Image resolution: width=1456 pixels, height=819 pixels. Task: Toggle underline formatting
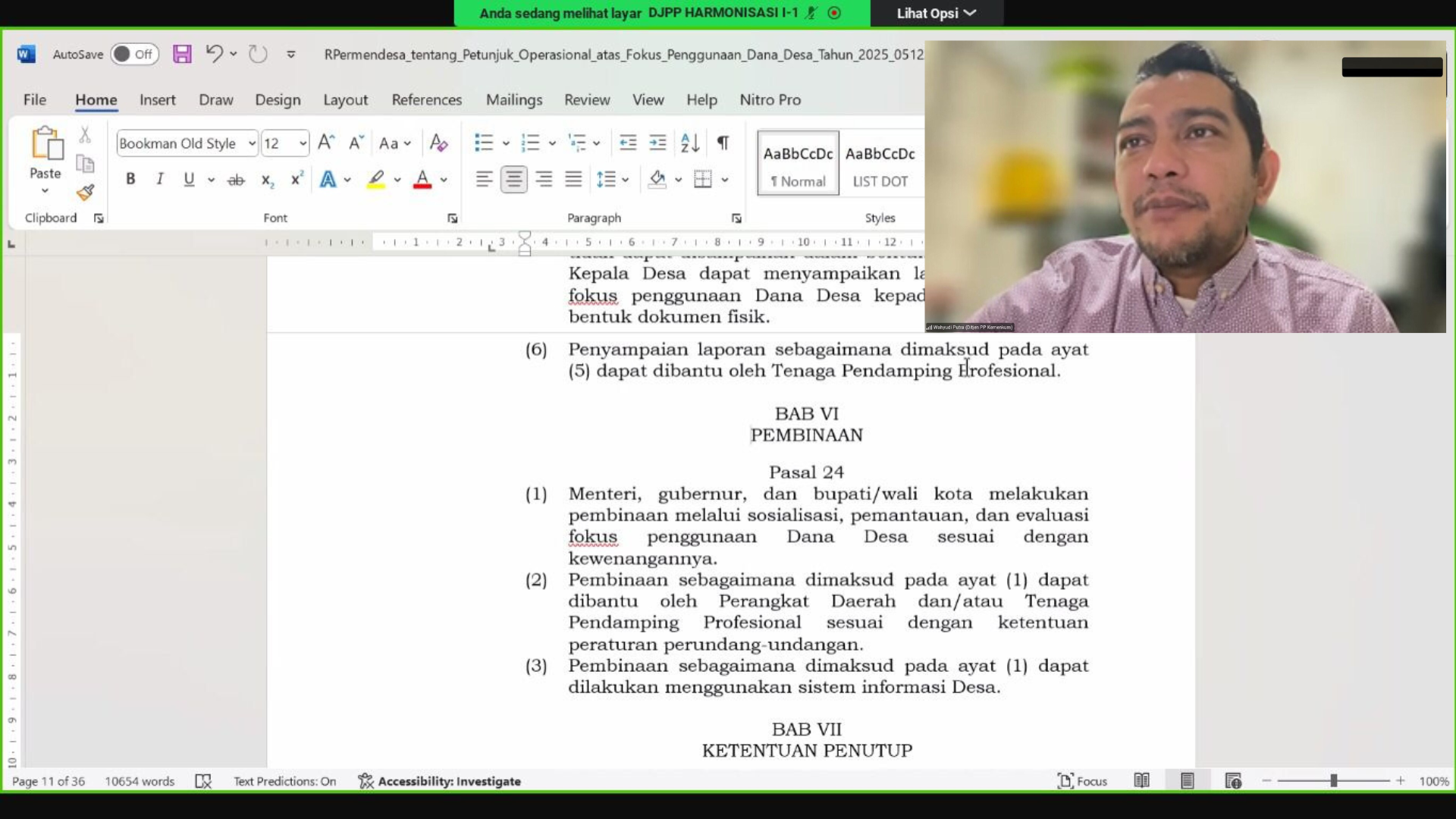pyautogui.click(x=189, y=180)
